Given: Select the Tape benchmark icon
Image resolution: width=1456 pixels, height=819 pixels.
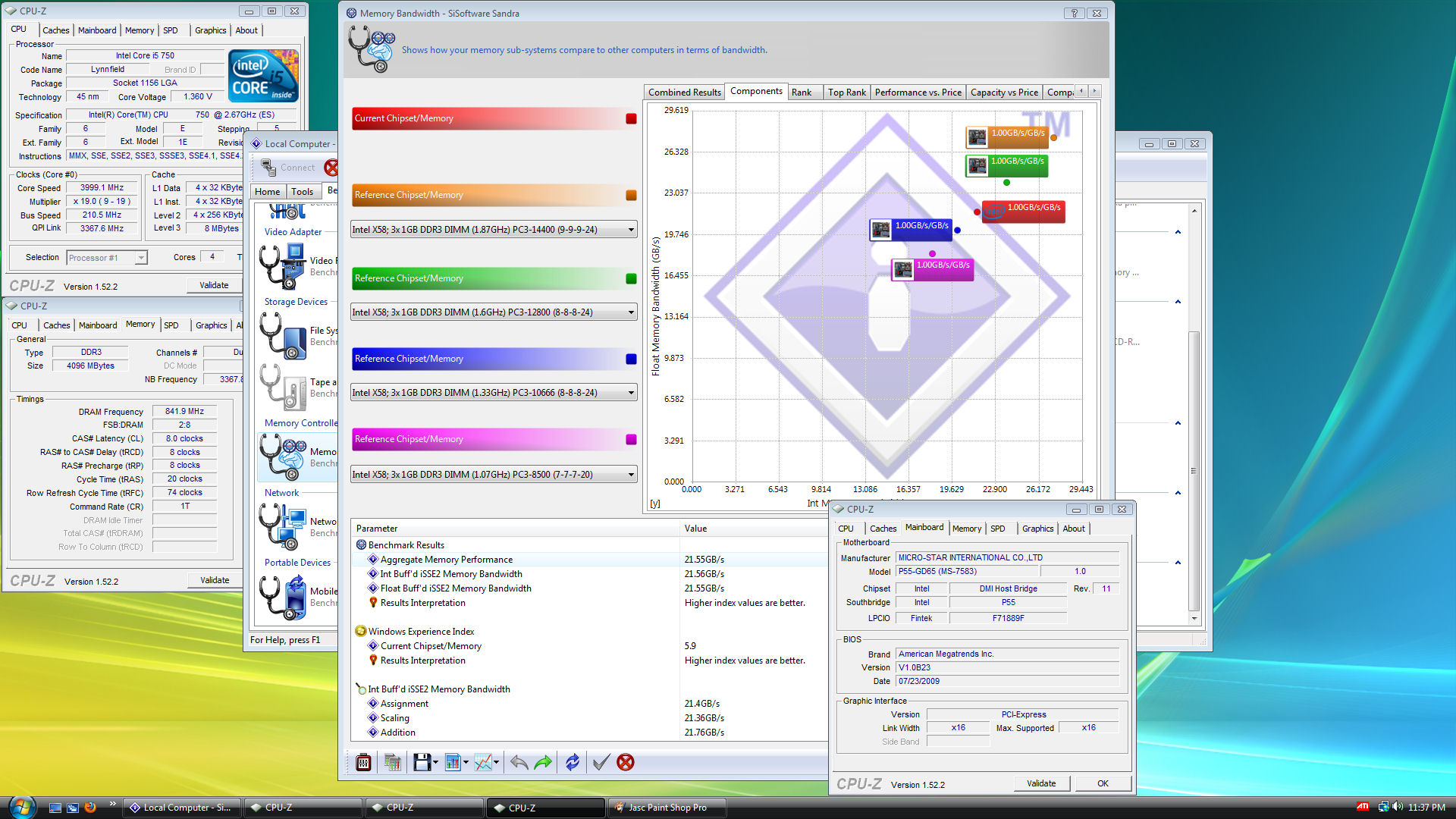Looking at the screenshot, I should click(282, 388).
